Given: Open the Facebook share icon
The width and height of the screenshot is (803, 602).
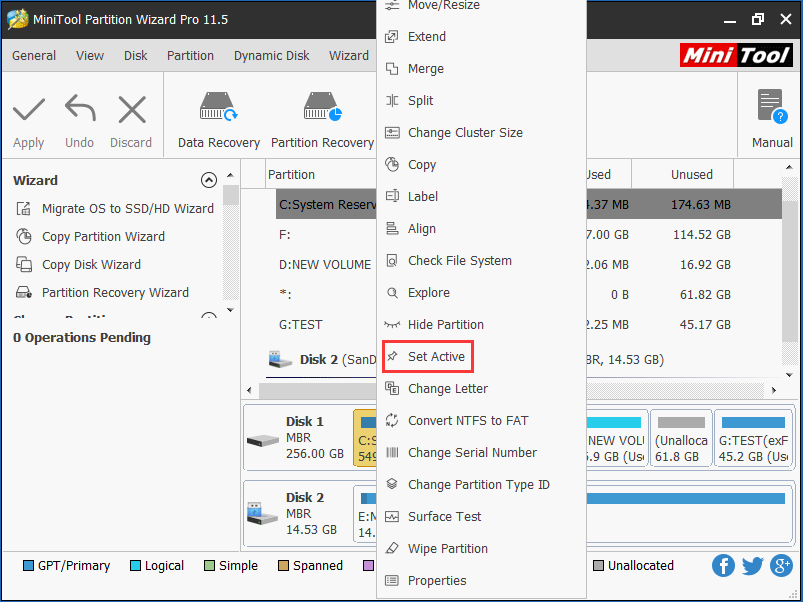Looking at the screenshot, I should pyautogui.click(x=723, y=566).
